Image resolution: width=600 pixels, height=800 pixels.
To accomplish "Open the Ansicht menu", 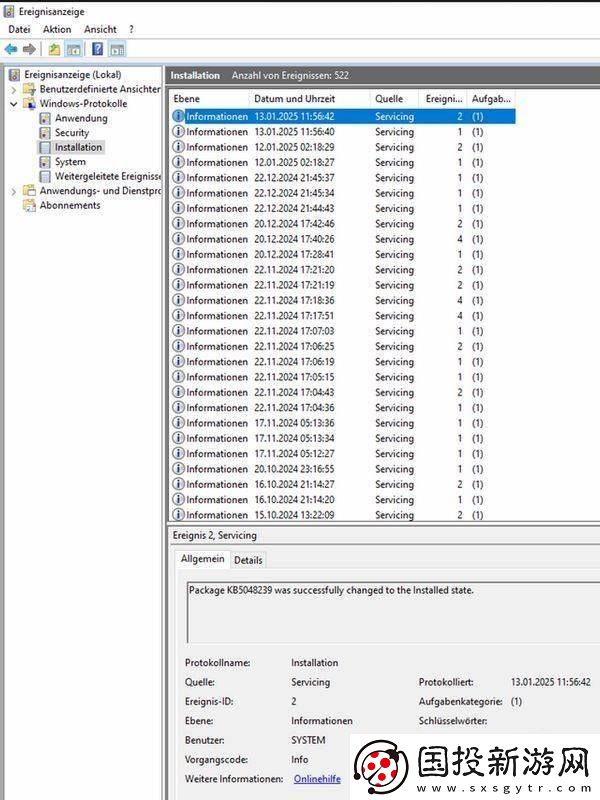I will pyautogui.click(x=100, y=30).
